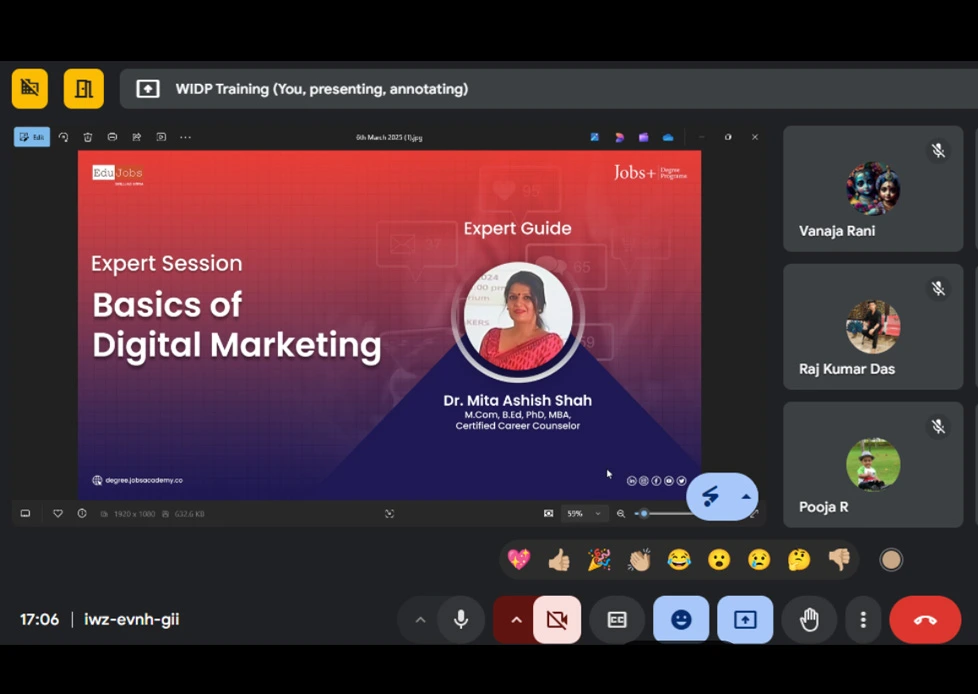Choose the reaction skin tone swatch
Screen dimensions: 978x694
tap(891, 560)
